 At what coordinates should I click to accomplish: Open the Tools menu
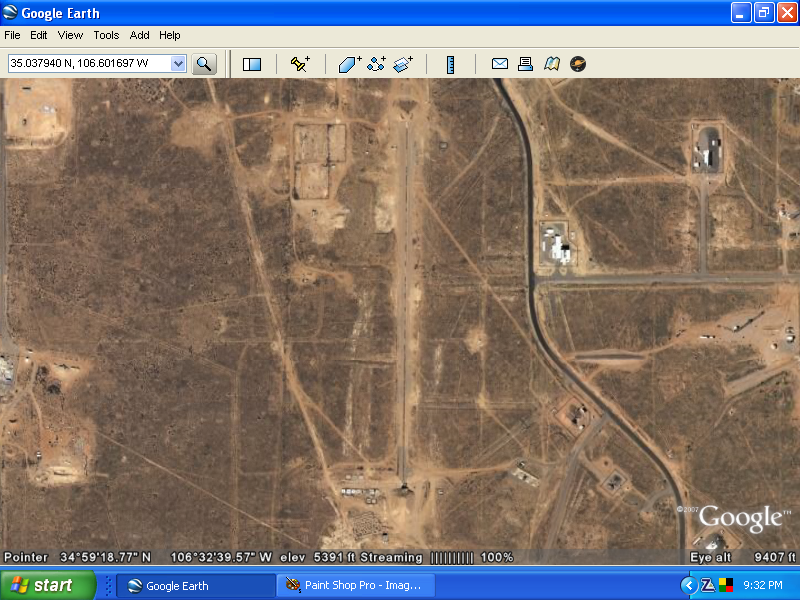pyautogui.click(x=106, y=35)
